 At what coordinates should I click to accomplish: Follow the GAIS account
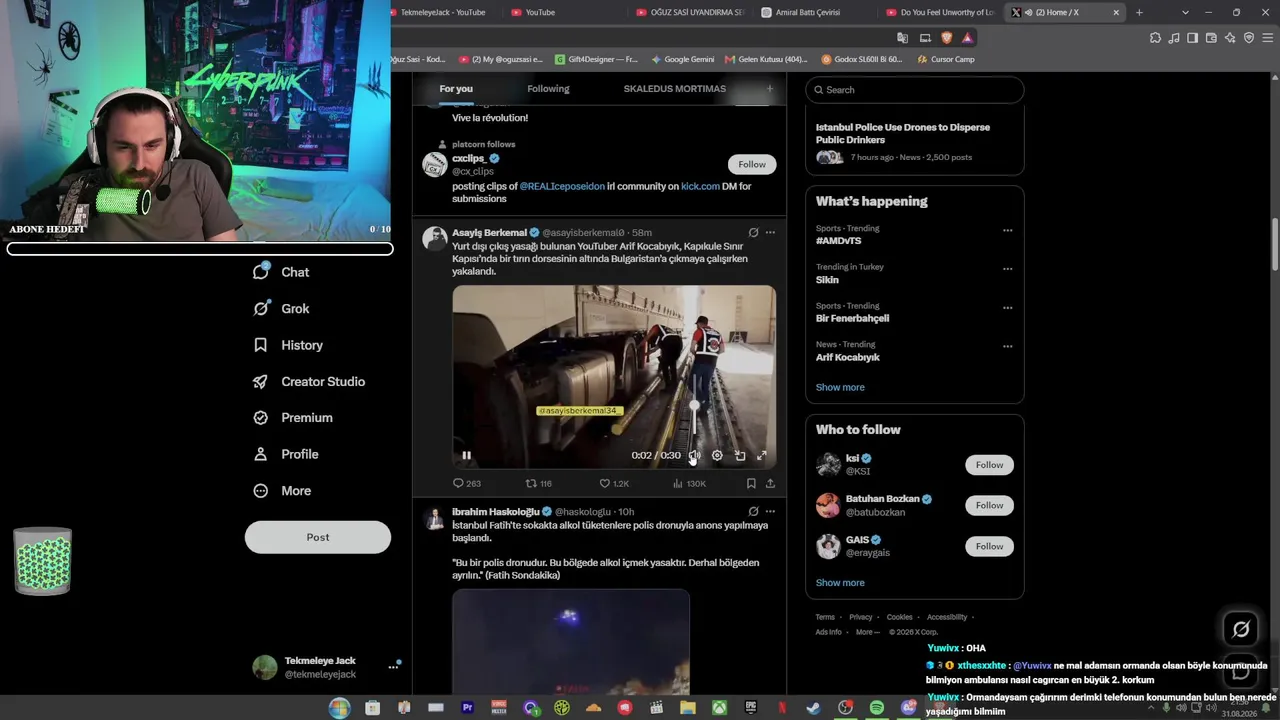(x=989, y=546)
